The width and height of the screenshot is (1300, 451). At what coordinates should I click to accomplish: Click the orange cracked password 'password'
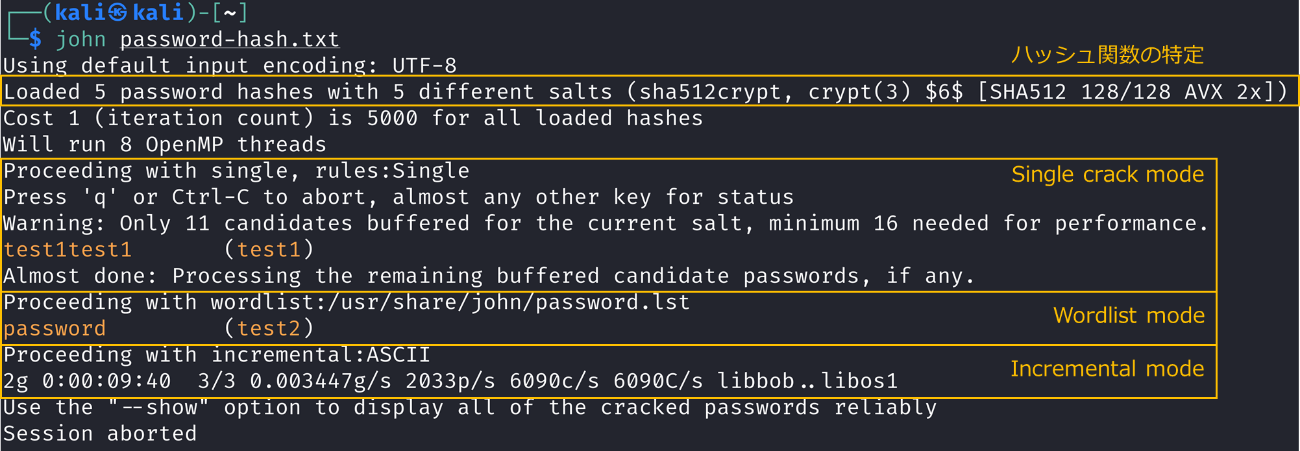click(55, 328)
